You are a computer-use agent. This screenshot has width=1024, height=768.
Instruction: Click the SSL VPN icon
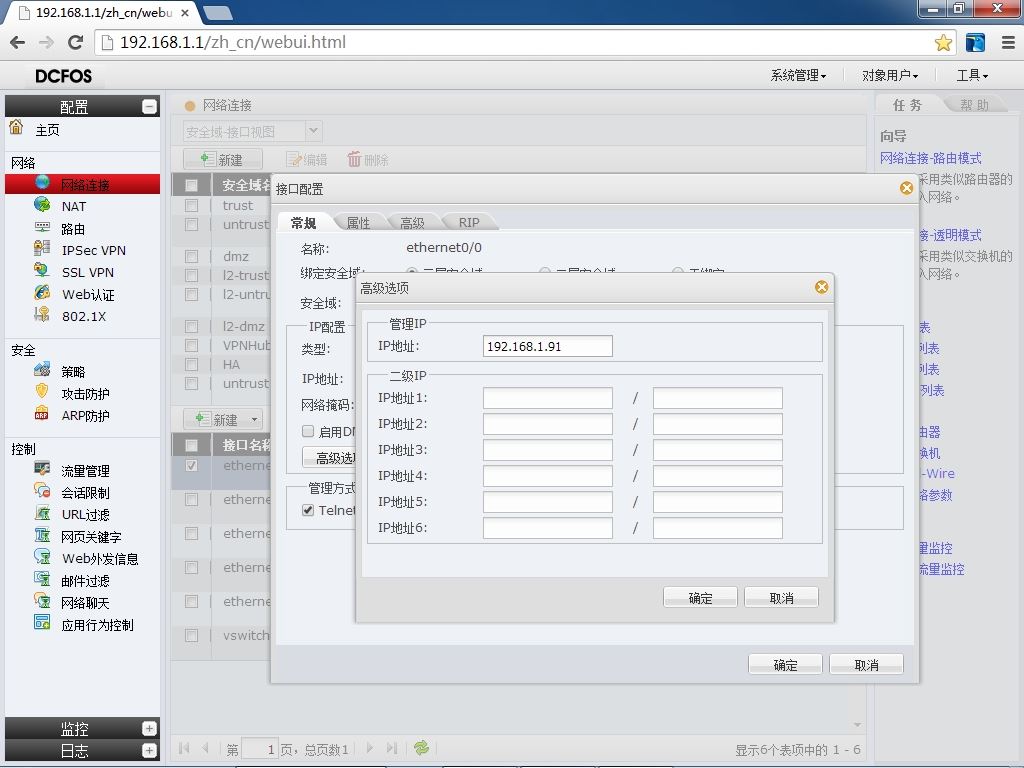coord(42,270)
